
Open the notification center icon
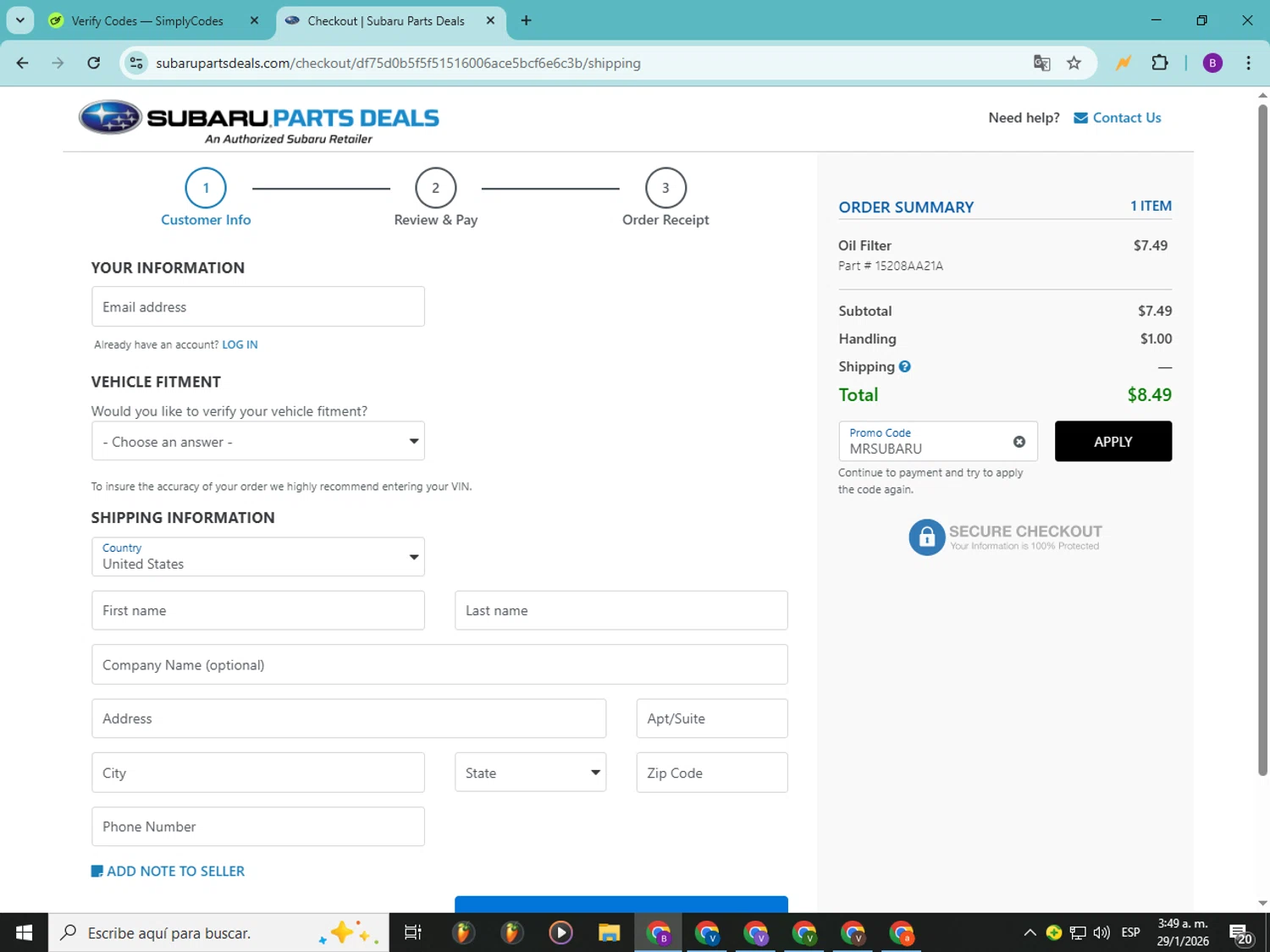[1241, 933]
